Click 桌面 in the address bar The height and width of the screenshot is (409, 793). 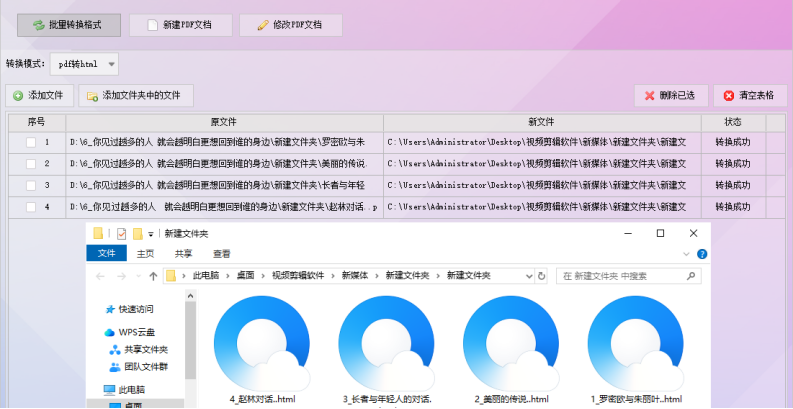point(246,276)
